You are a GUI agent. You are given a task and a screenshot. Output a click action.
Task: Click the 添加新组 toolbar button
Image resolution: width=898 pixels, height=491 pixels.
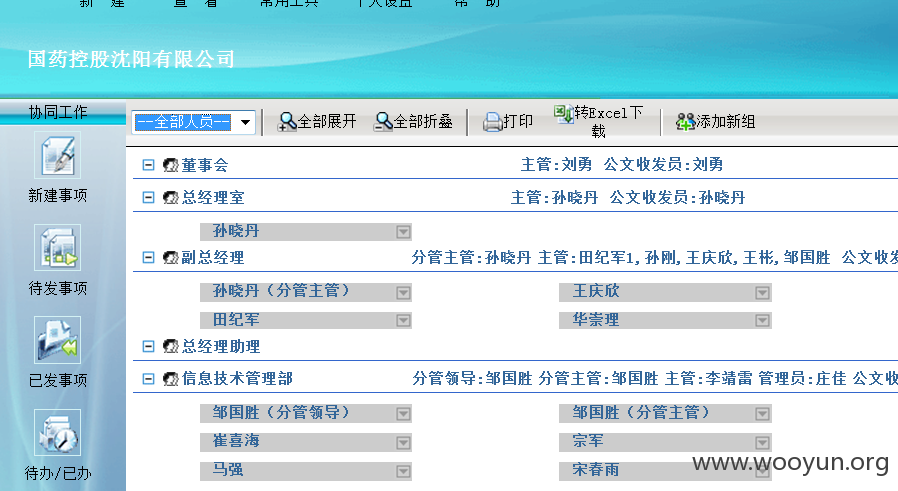[x=715, y=121]
